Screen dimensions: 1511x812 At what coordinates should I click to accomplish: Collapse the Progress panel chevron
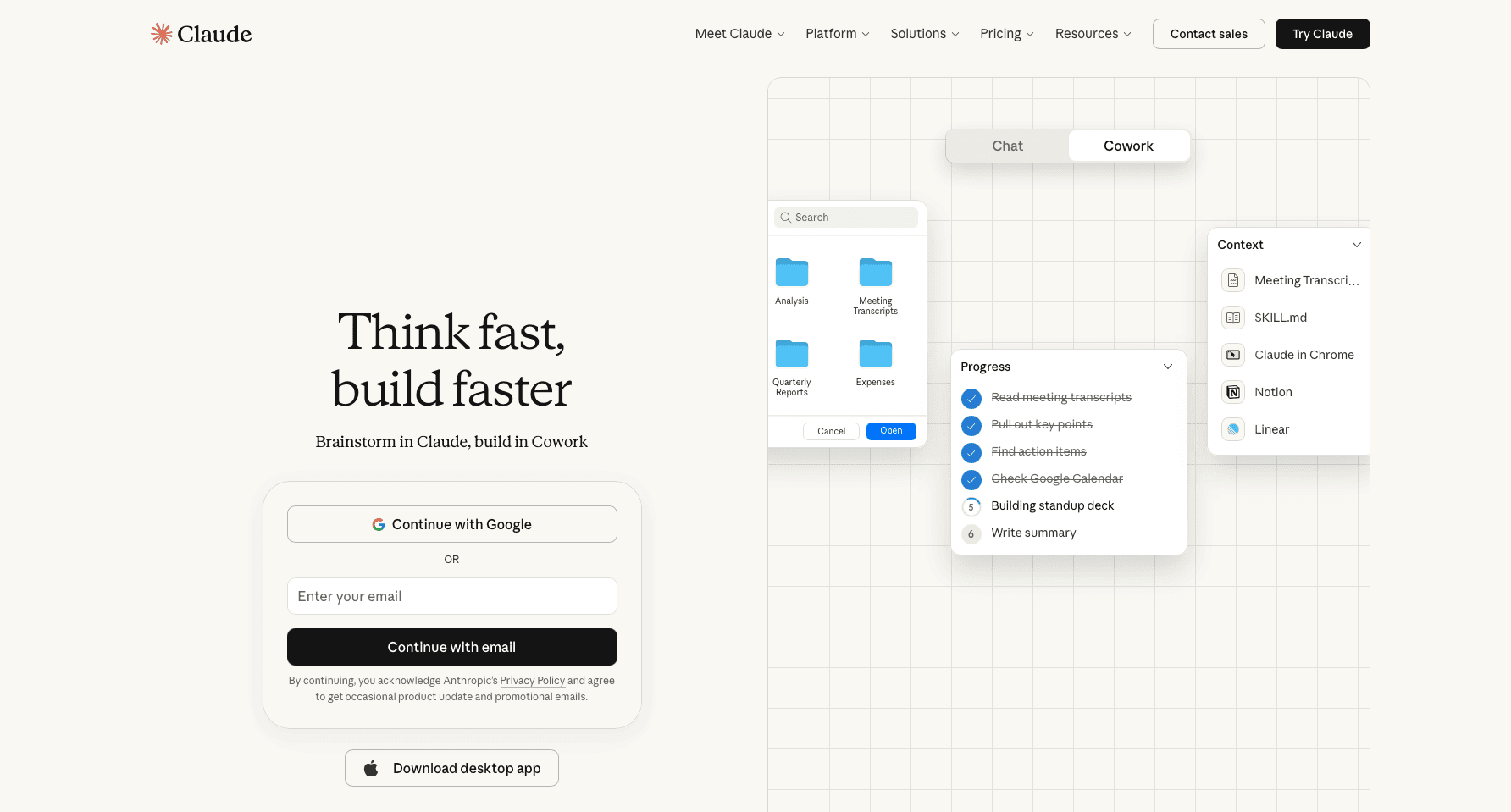pyautogui.click(x=1168, y=367)
